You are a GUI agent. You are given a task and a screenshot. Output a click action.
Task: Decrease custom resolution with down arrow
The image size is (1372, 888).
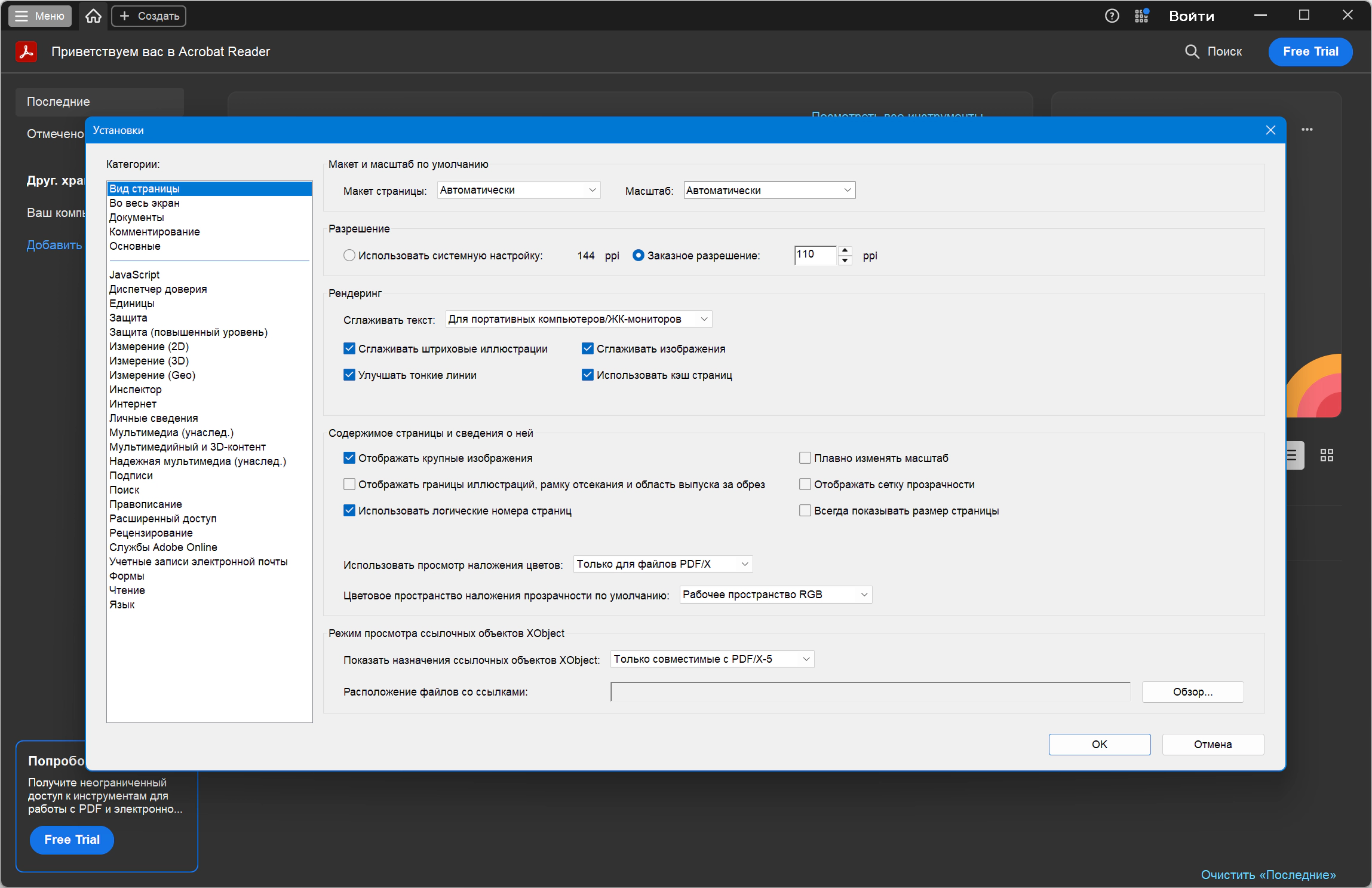(845, 261)
